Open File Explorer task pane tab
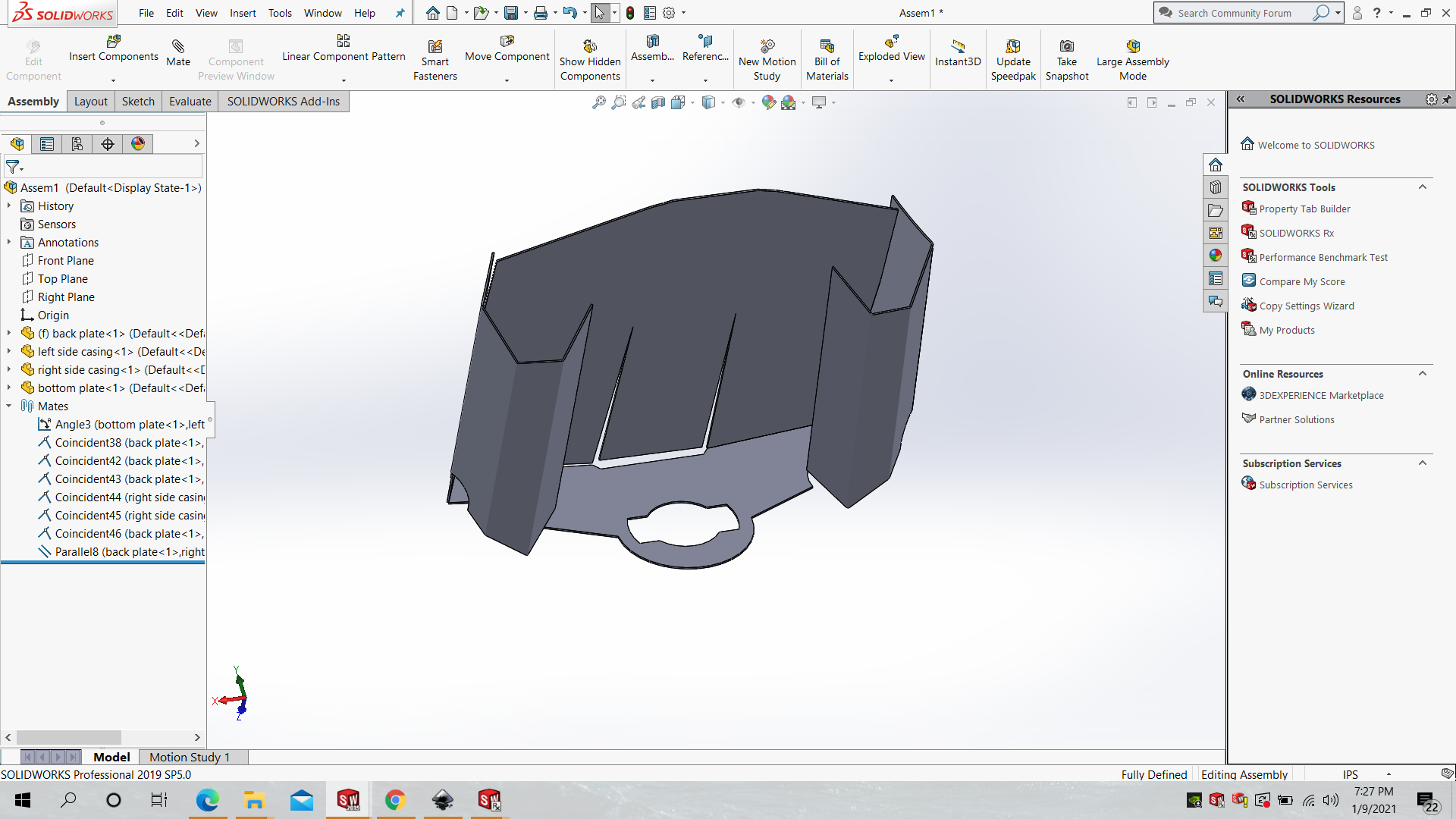1456x819 pixels. tap(1216, 210)
